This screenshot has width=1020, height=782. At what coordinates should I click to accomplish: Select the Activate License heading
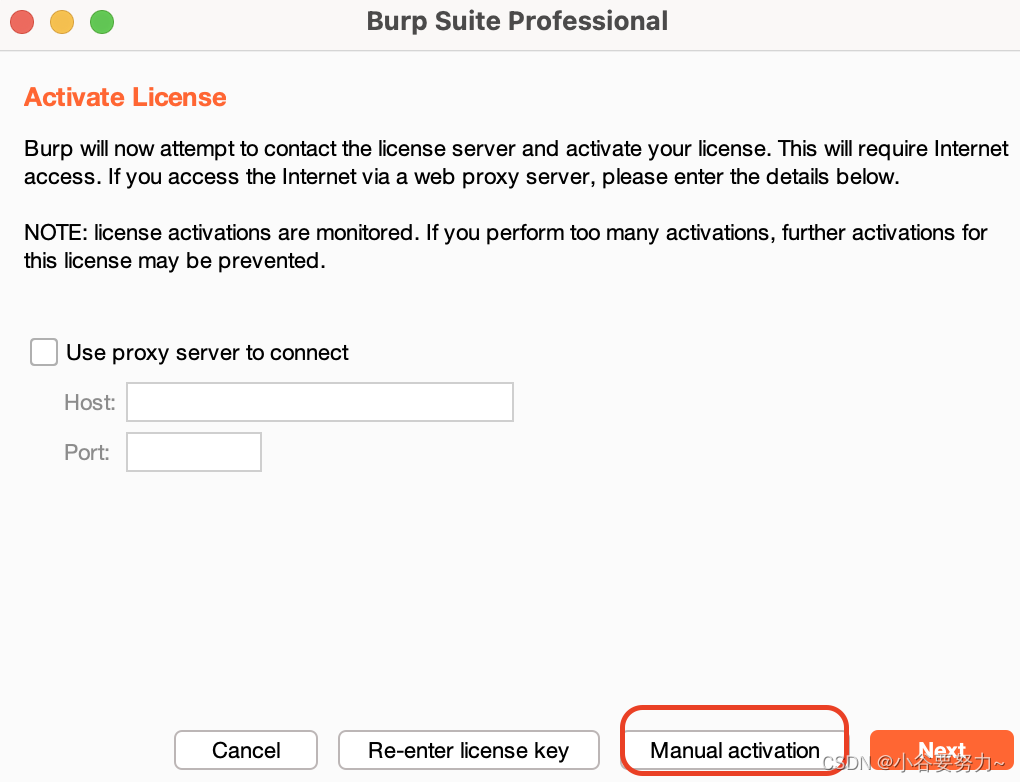124,97
